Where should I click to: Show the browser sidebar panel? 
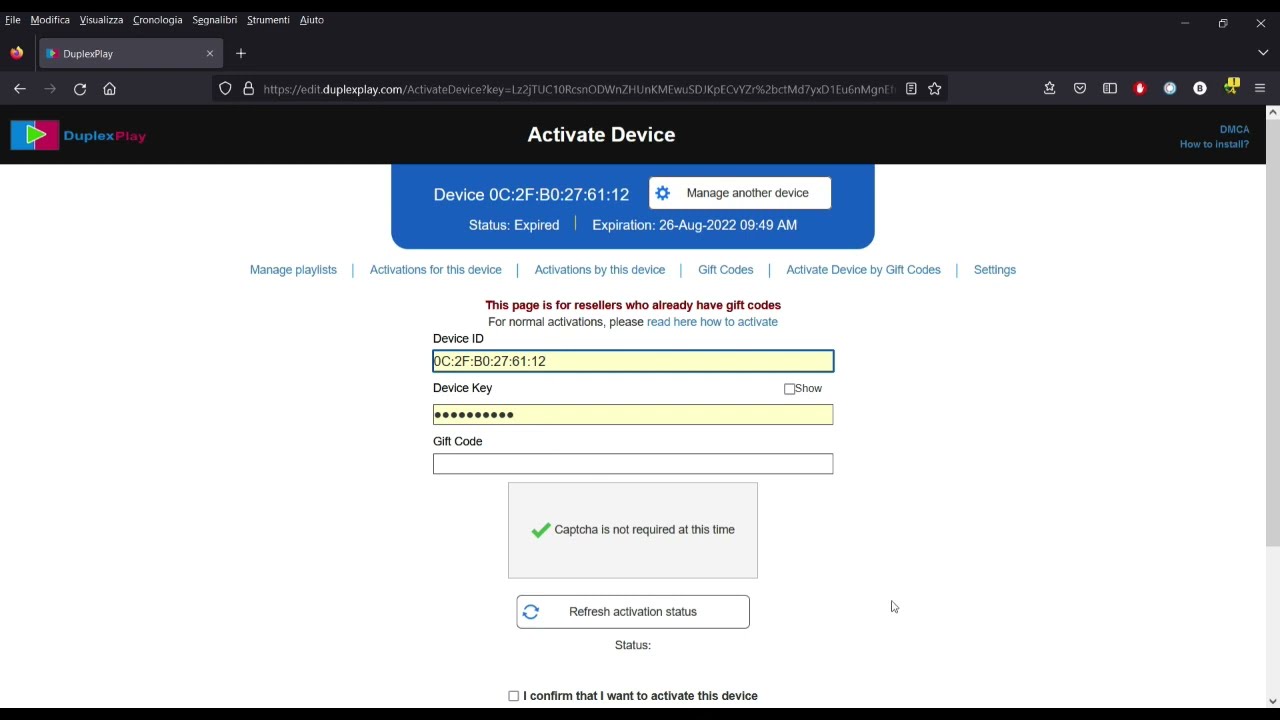[1110, 89]
